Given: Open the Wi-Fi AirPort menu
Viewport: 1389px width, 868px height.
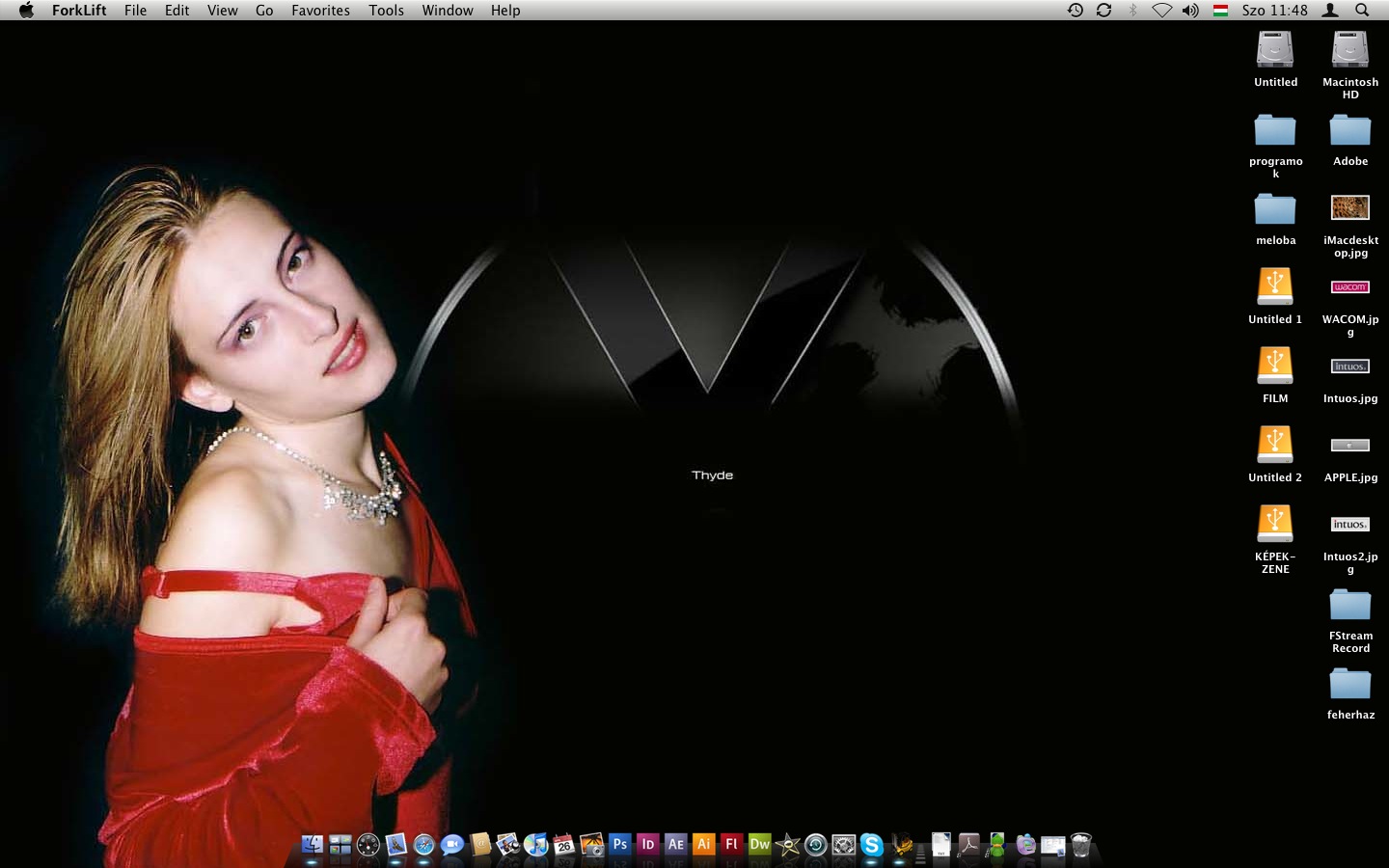Looking at the screenshot, I should coord(1162,10).
